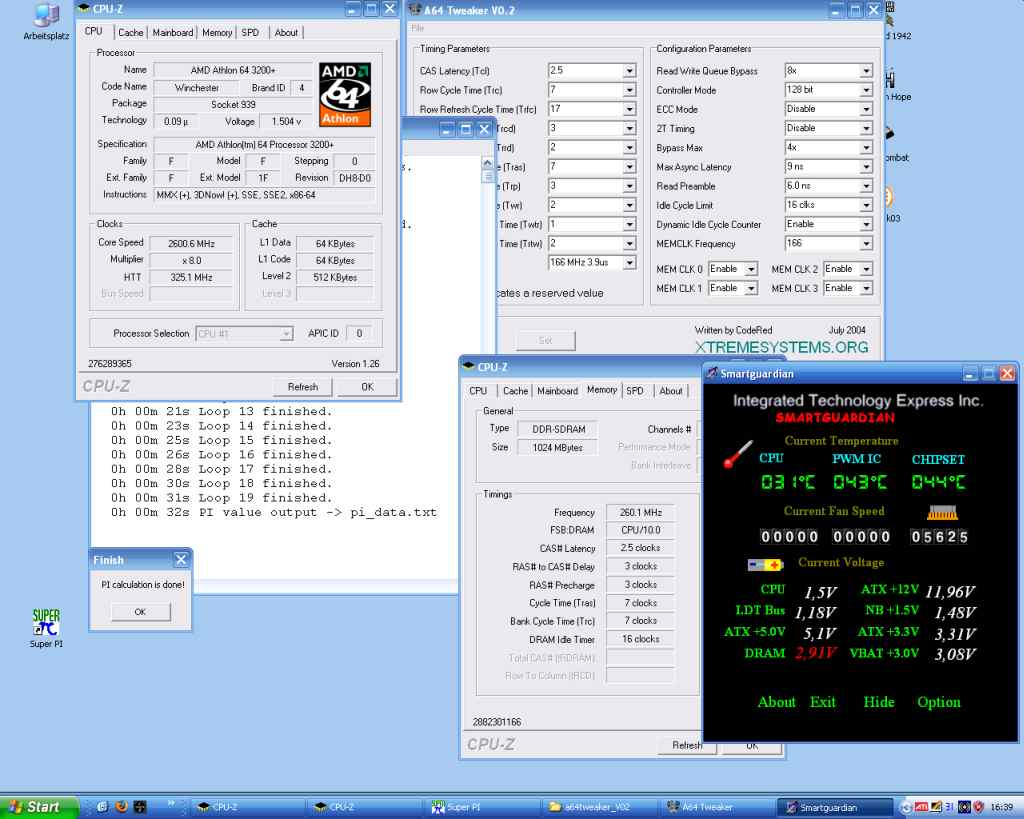Click the Super PI scrollbar up arrow

click(x=487, y=163)
